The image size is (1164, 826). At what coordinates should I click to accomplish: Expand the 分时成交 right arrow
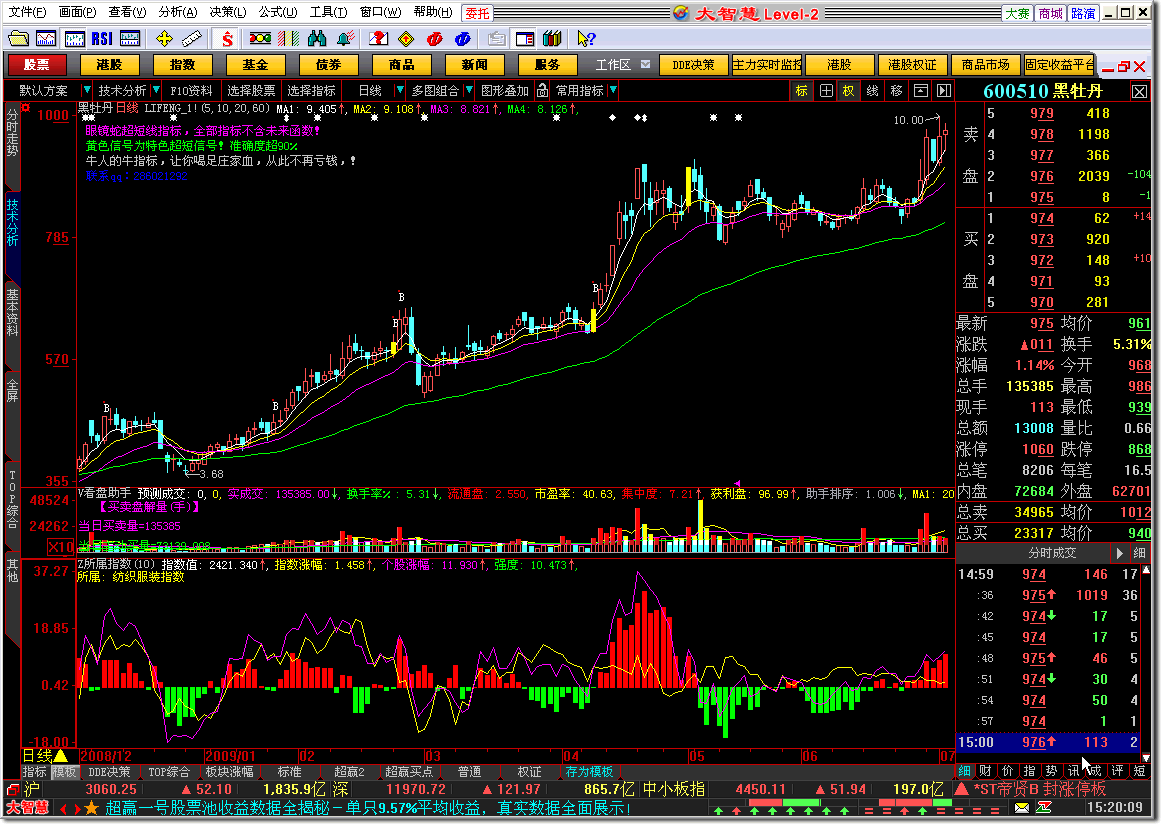click(x=1119, y=553)
